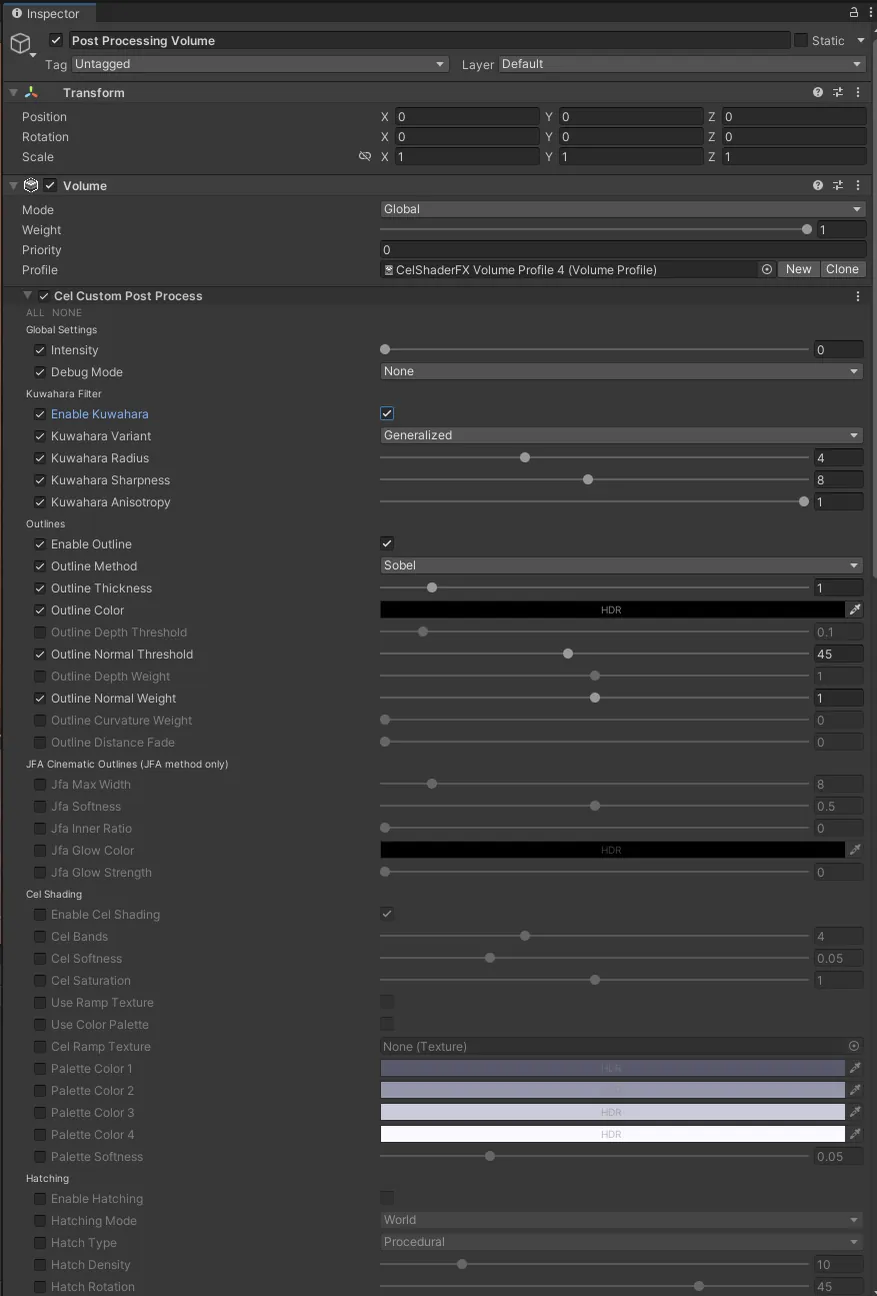Click the GameObject cube icon
Viewport: 877px width, 1296px height.
click(x=20, y=44)
